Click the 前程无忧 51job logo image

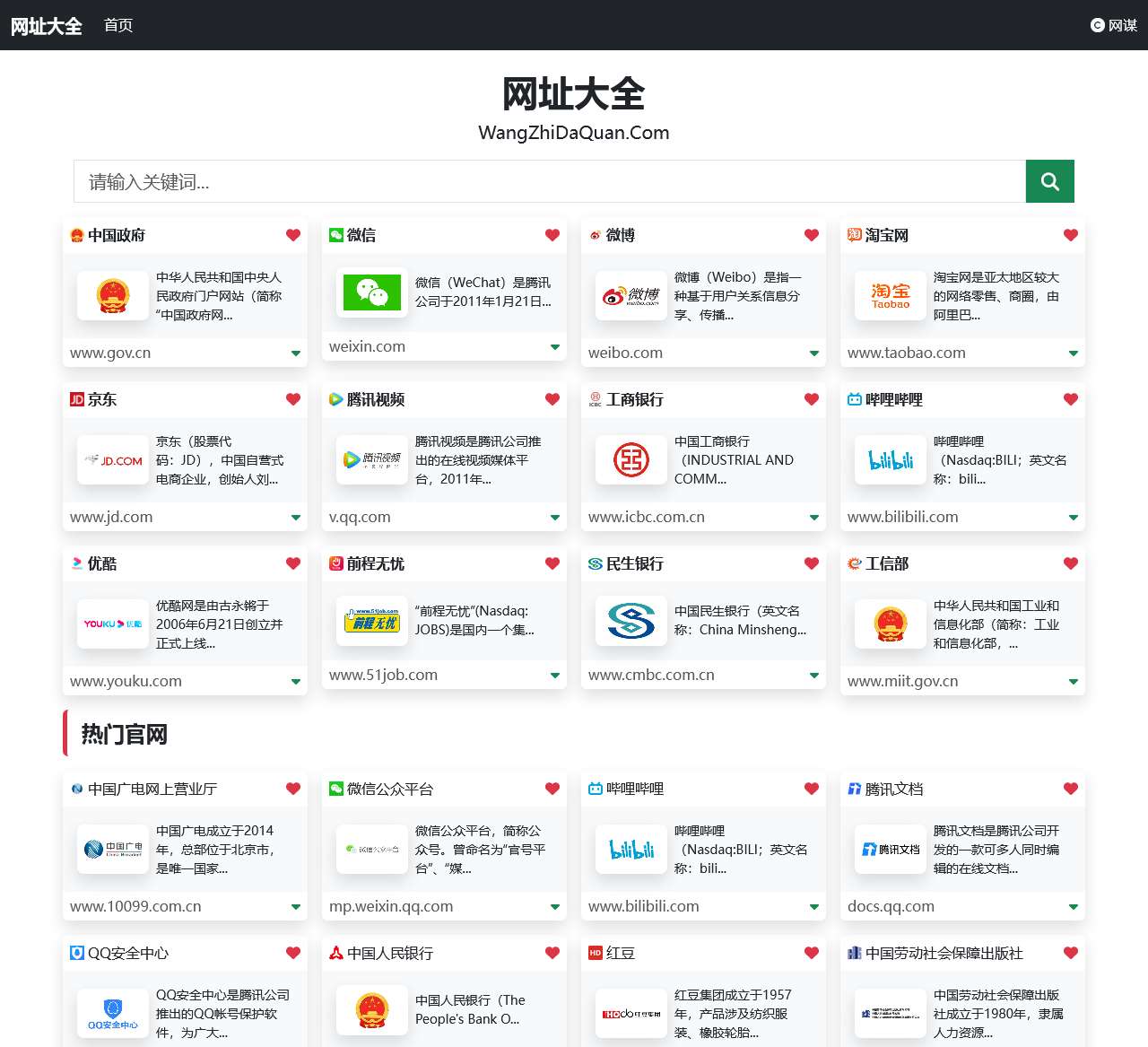(372, 620)
